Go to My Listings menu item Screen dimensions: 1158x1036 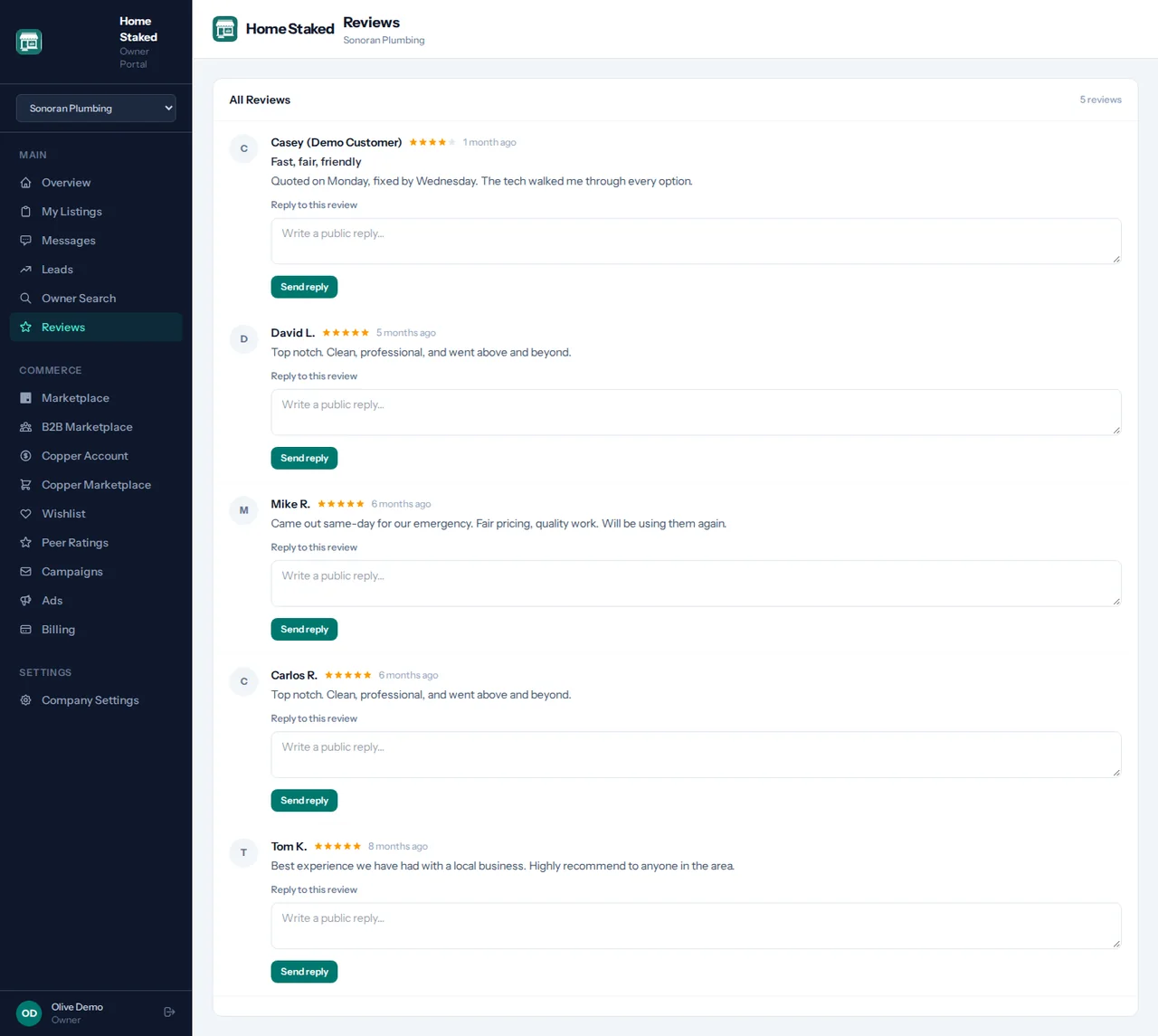(x=96, y=212)
